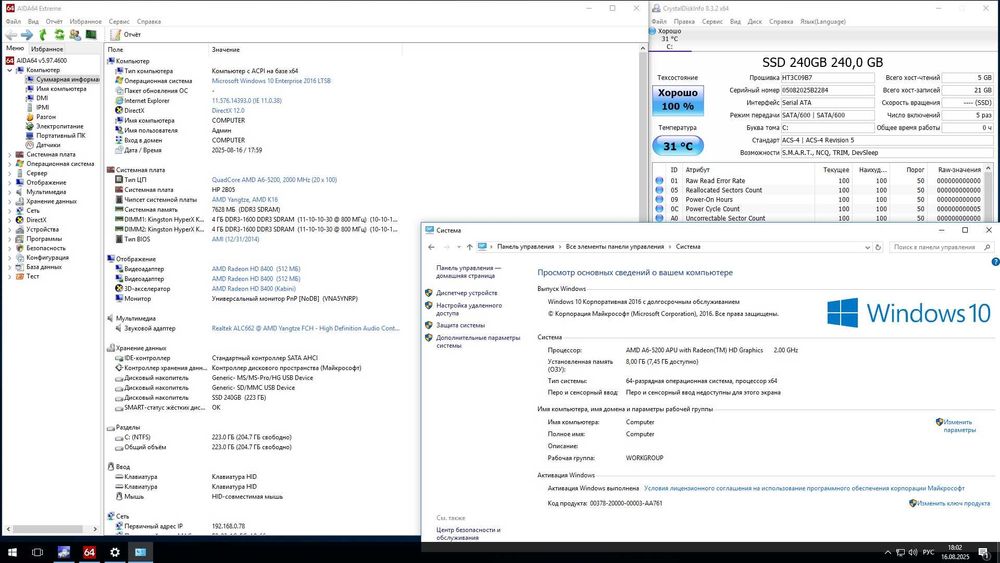Viewport: 1000px width, 563px height.
Task: Click serial number field 050B2025B2284
Action: (827, 90)
